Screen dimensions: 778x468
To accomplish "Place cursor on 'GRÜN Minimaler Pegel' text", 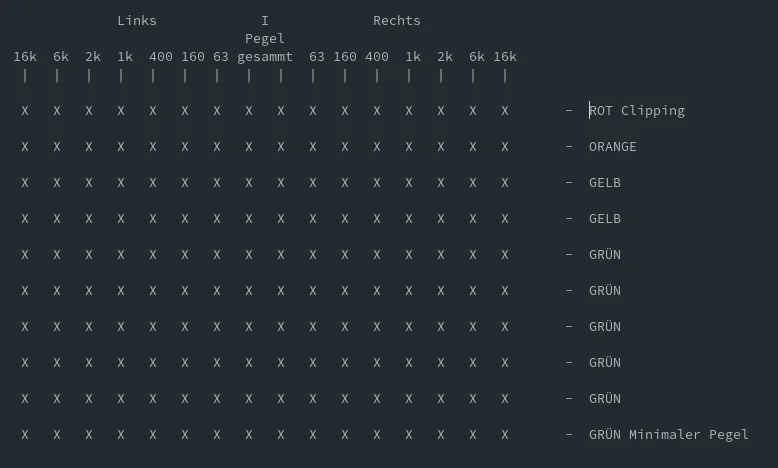I will click(669, 434).
